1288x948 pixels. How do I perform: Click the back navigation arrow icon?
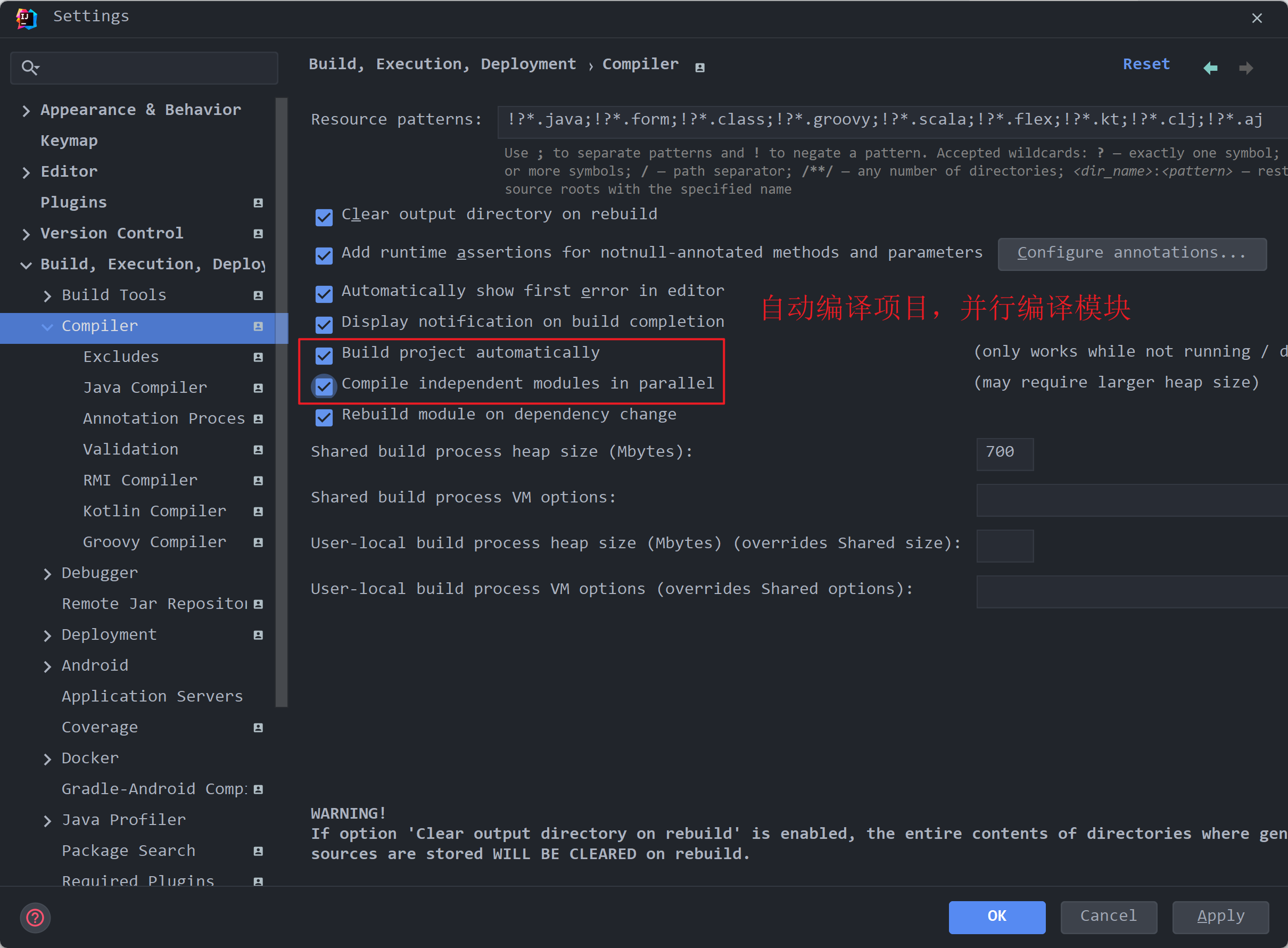(1210, 68)
